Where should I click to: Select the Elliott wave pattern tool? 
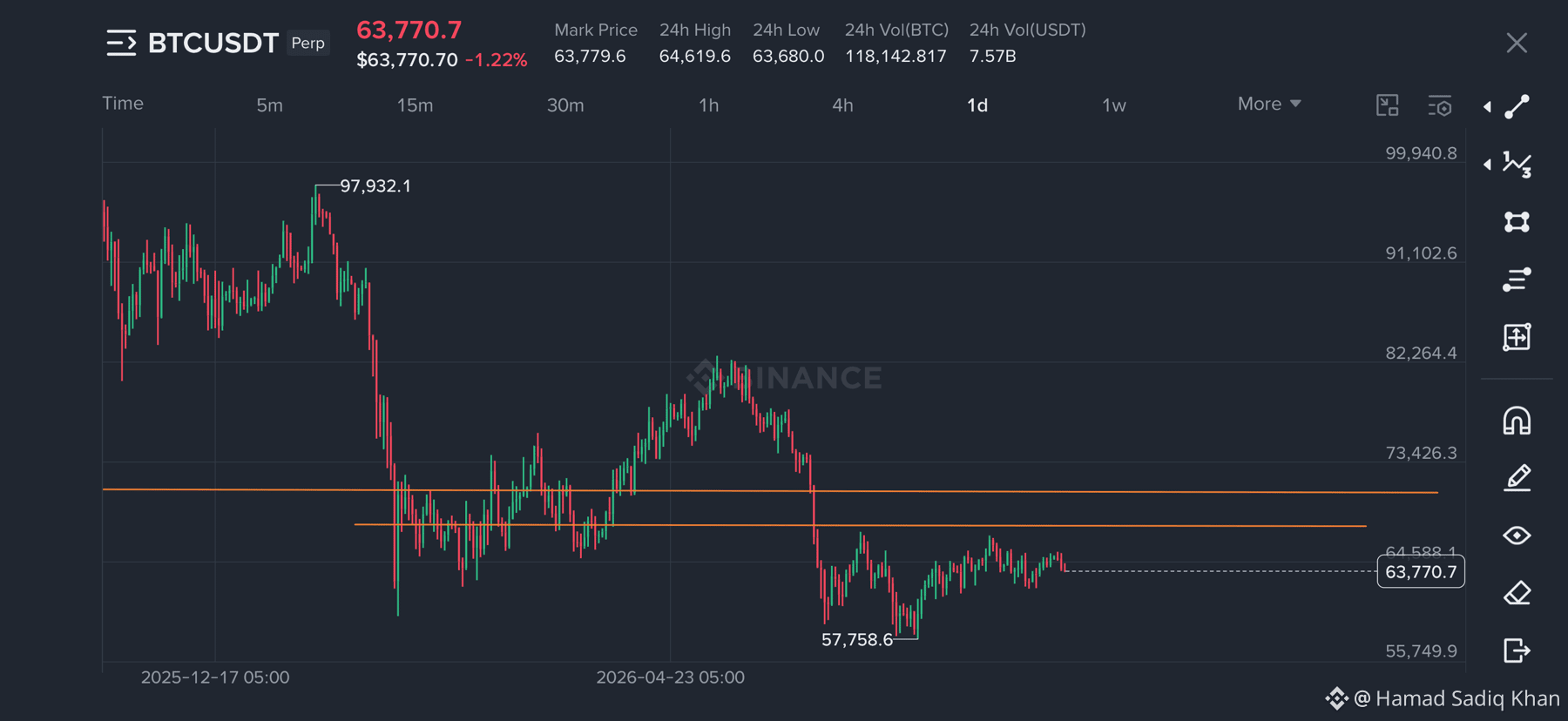tap(1517, 164)
